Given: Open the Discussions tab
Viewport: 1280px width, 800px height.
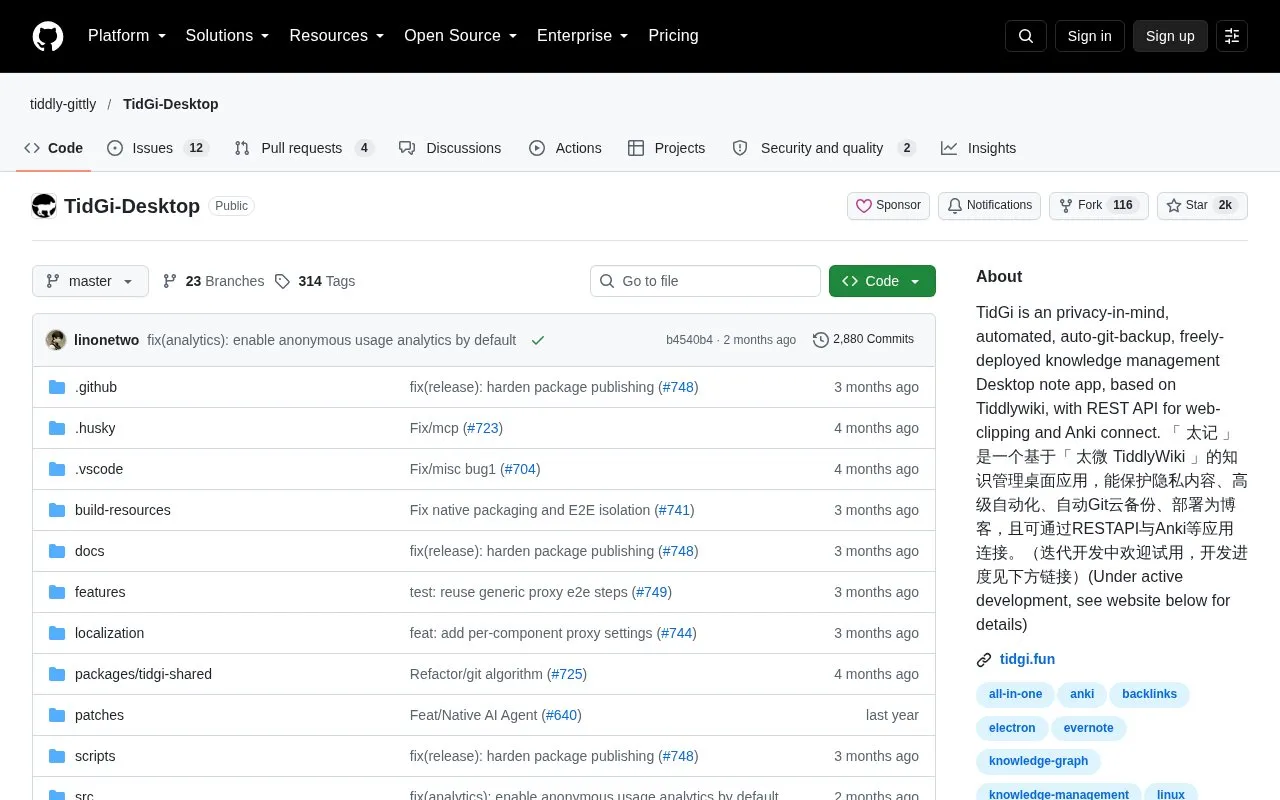Looking at the screenshot, I should [450, 148].
